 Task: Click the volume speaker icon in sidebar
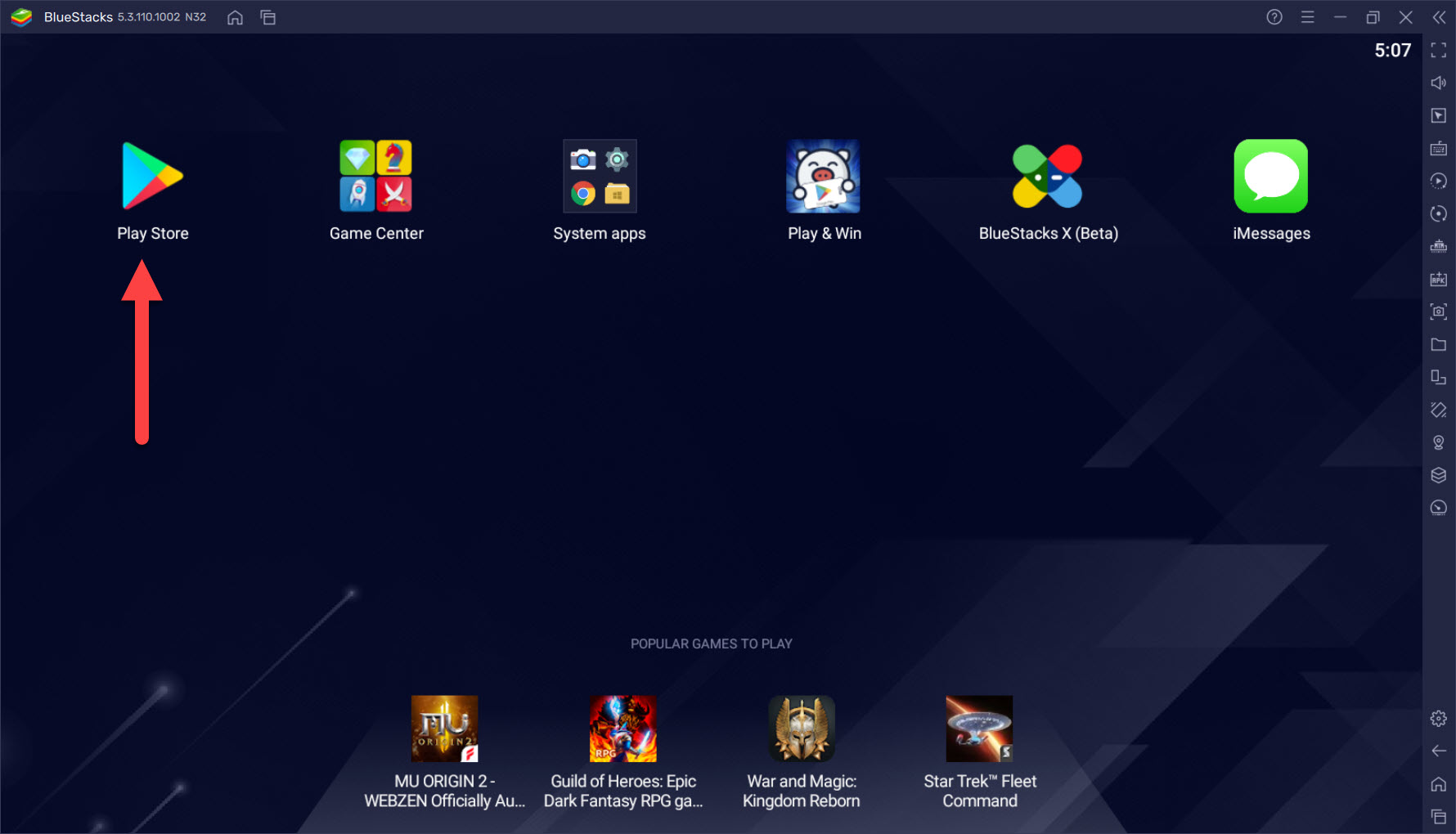[x=1439, y=83]
